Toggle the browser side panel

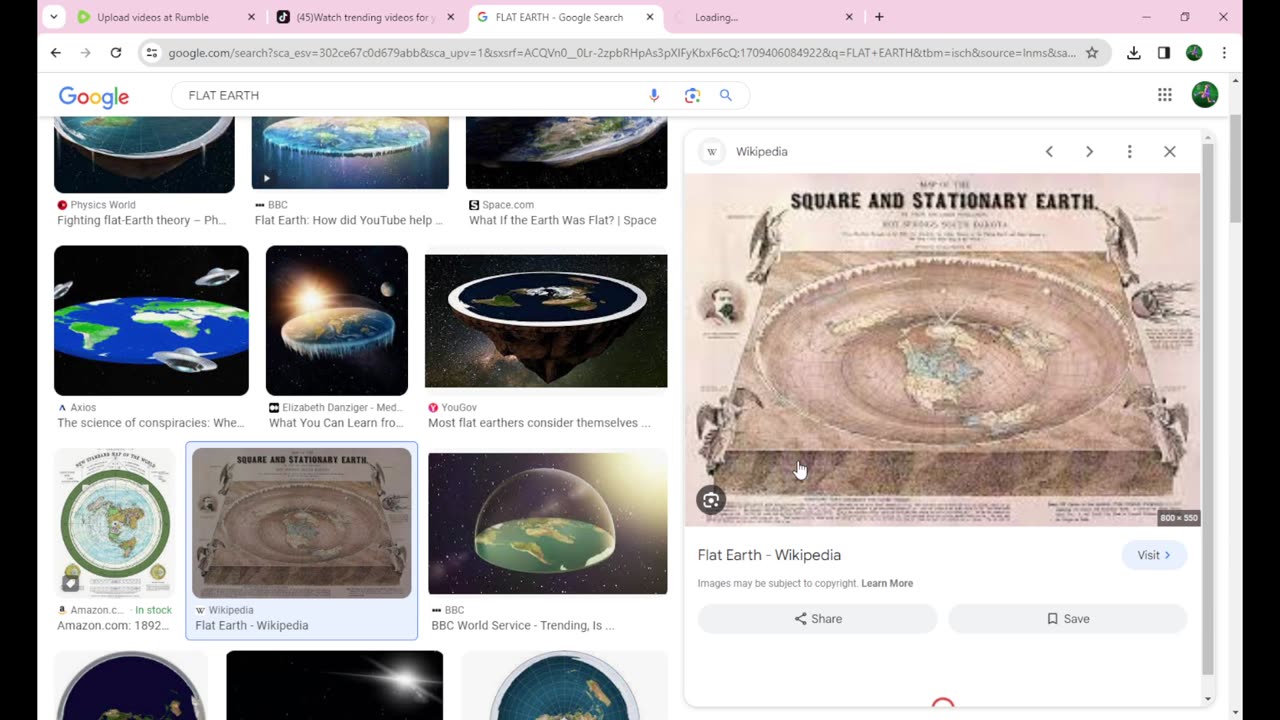[1164, 53]
